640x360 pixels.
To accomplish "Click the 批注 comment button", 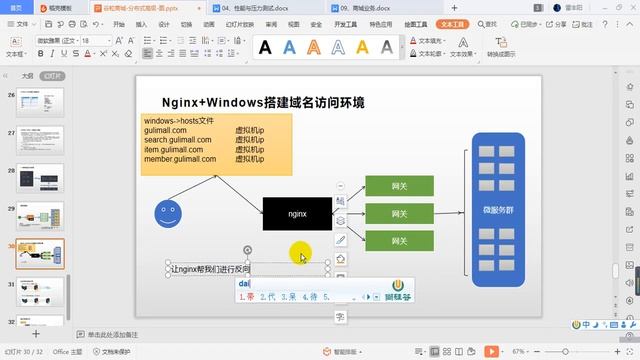I will (x=582, y=24).
